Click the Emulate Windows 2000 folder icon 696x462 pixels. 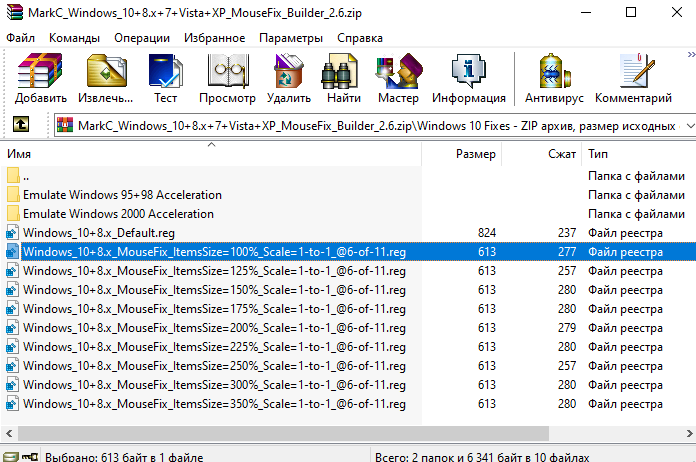tap(13, 213)
